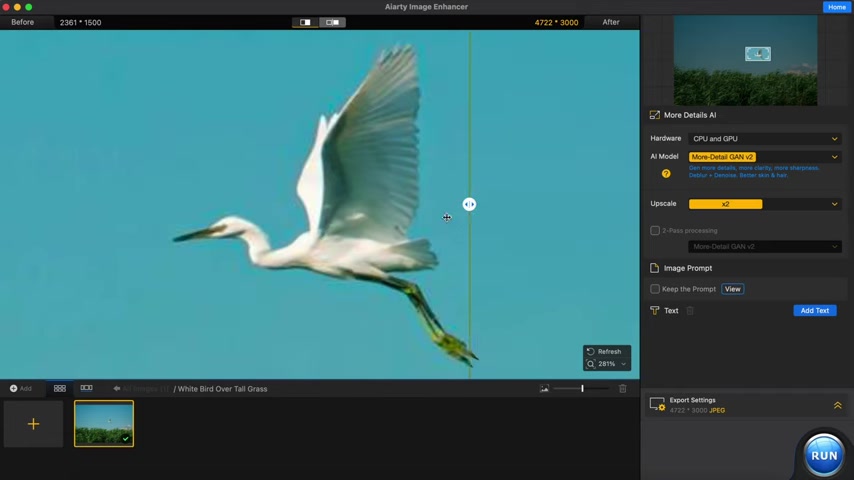Click the Refresh preview button
Image resolution: width=854 pixels, height=480 pixels.
pyautogui.click(x=605, y=351)
